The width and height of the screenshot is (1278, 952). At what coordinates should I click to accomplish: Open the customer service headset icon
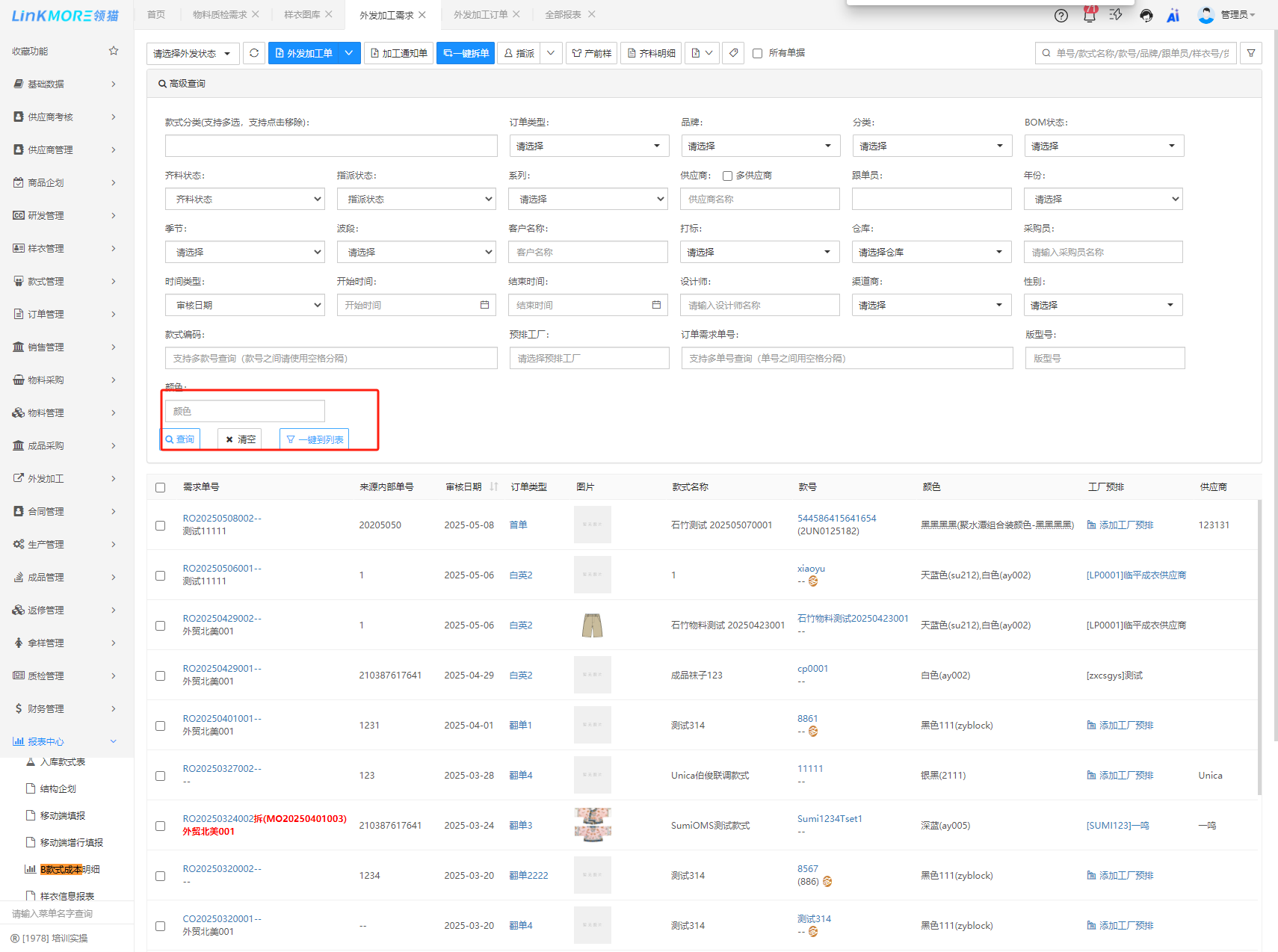point(1146,16)
